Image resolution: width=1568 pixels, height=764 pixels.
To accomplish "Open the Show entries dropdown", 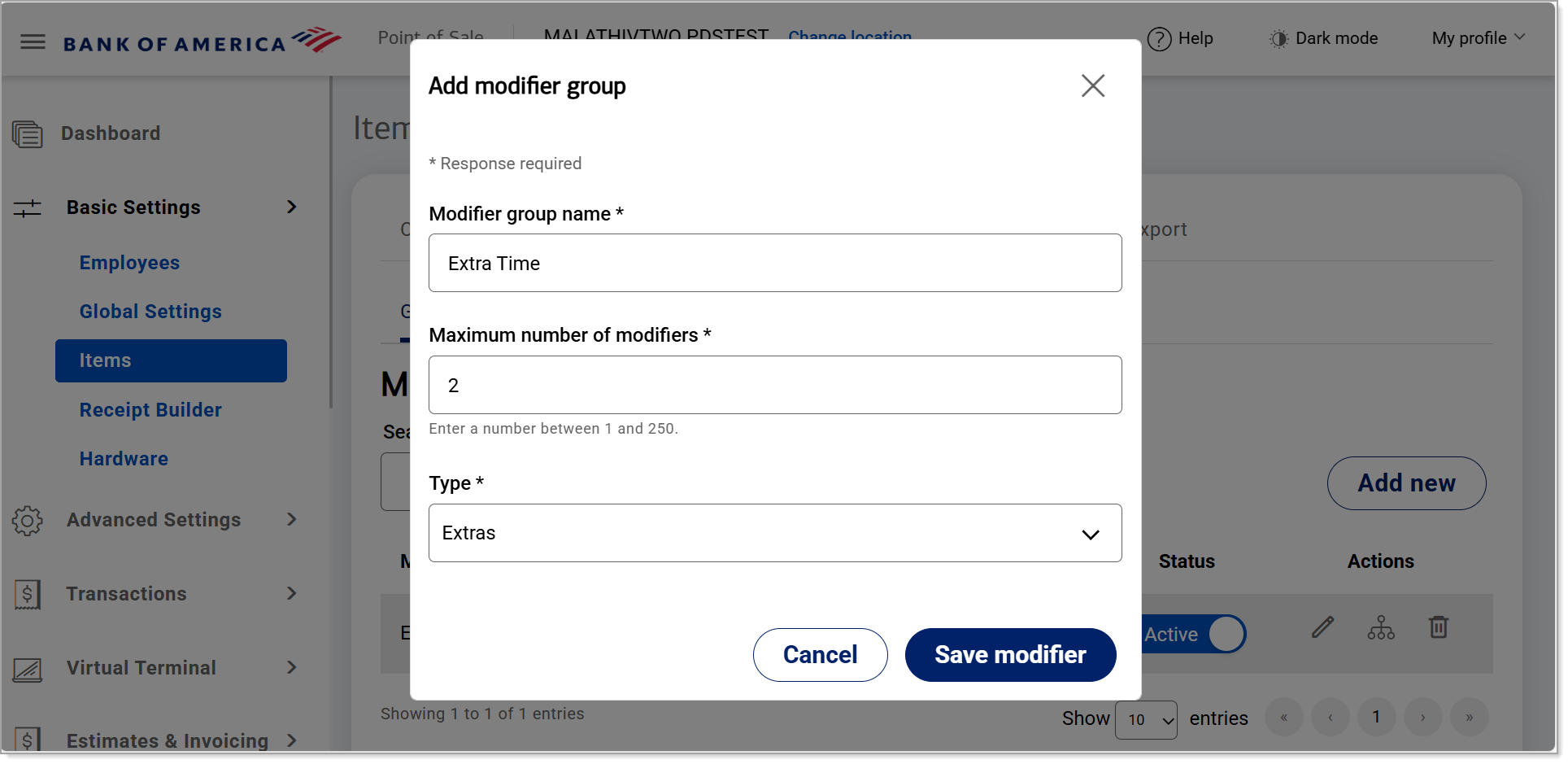I will tap(1146, 720).
